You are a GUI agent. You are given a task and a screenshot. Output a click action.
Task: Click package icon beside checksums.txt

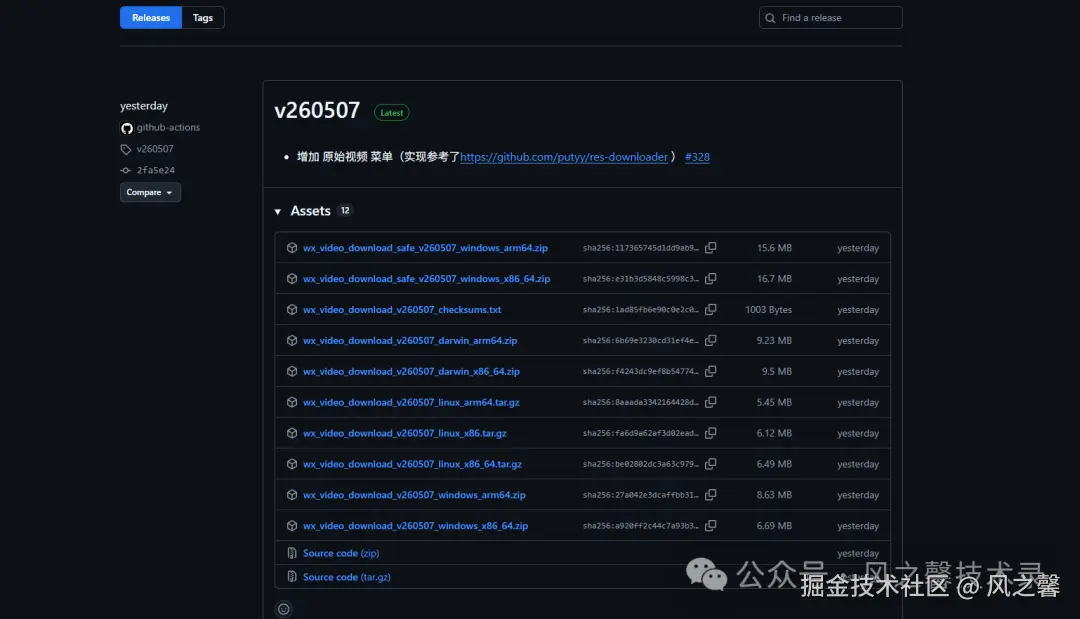tap(292, 310)
